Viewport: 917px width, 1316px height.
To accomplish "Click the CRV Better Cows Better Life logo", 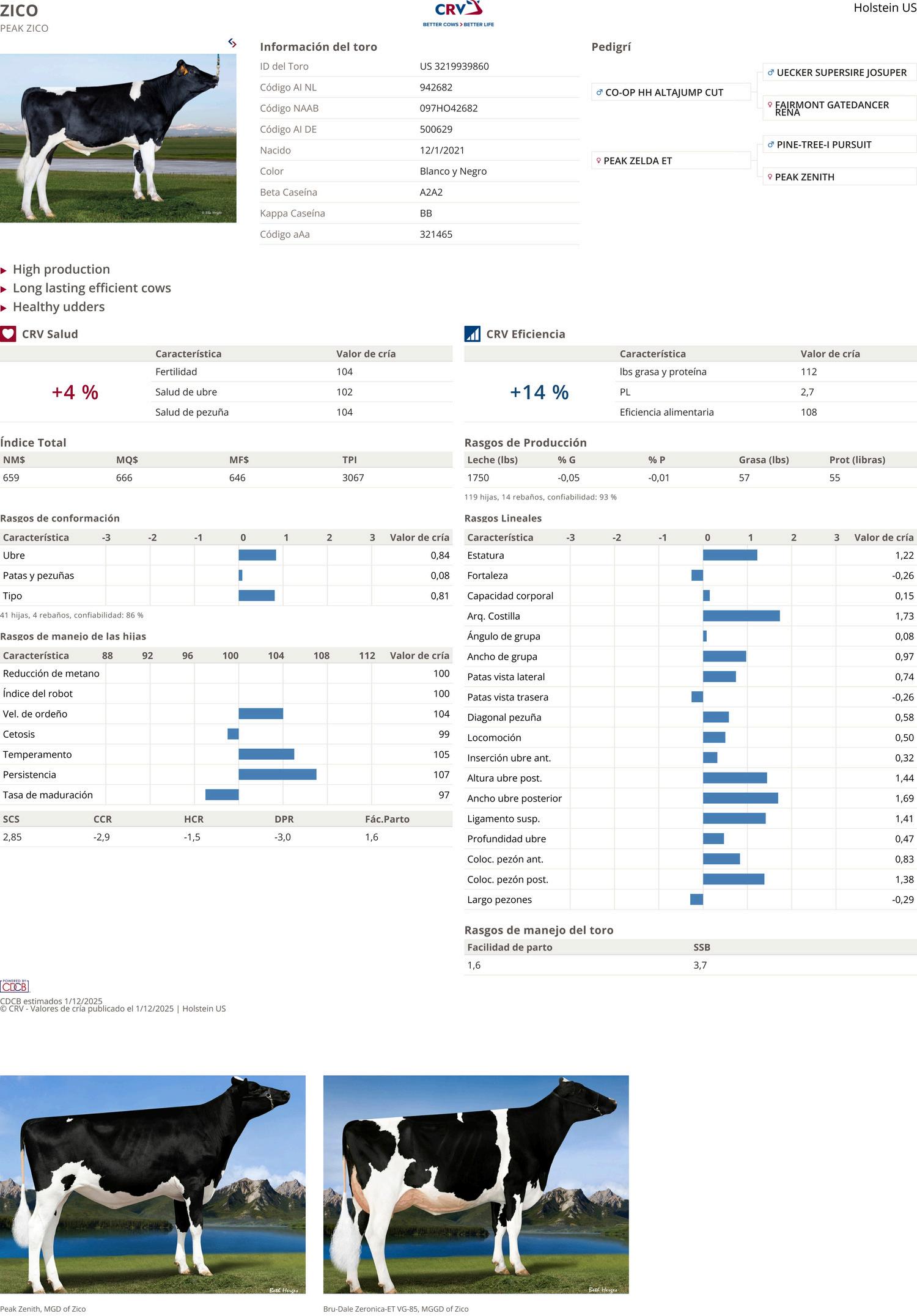I will tap(458, 14).
